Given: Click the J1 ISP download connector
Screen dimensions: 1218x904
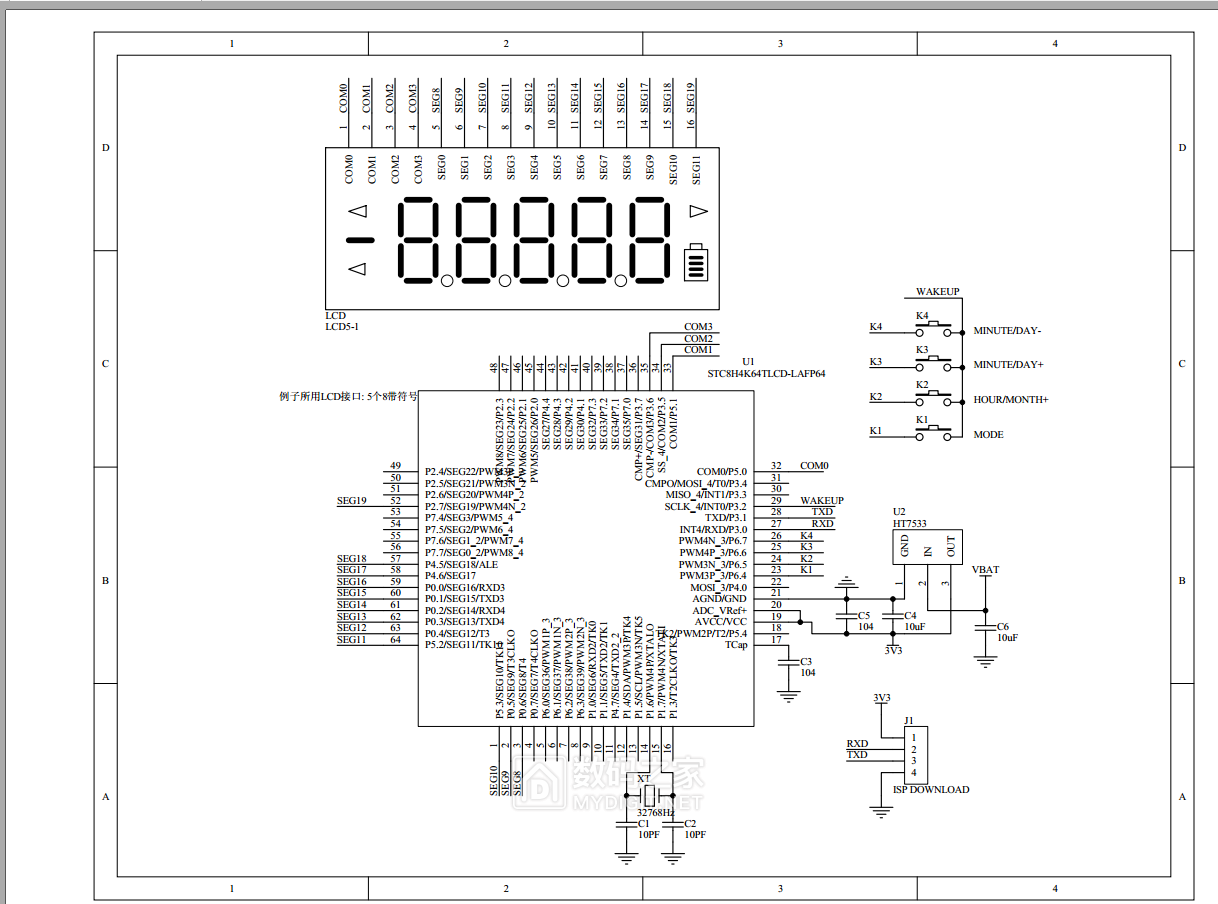Looking at the screenshot, I should (x=915, y=755).
